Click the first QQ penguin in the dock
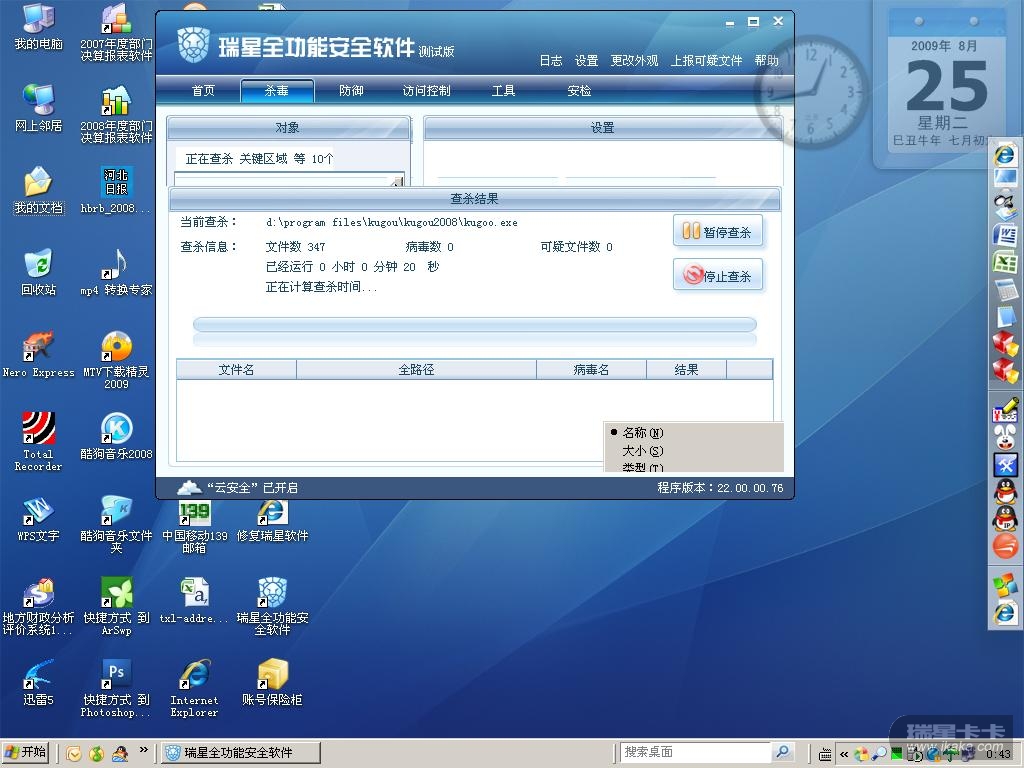This screenshot has width=1024, height=768. point(1006,490)
